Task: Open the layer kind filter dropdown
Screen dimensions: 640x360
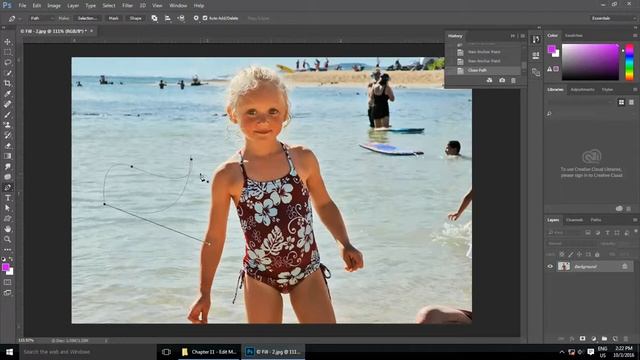Action: (565, 232)
